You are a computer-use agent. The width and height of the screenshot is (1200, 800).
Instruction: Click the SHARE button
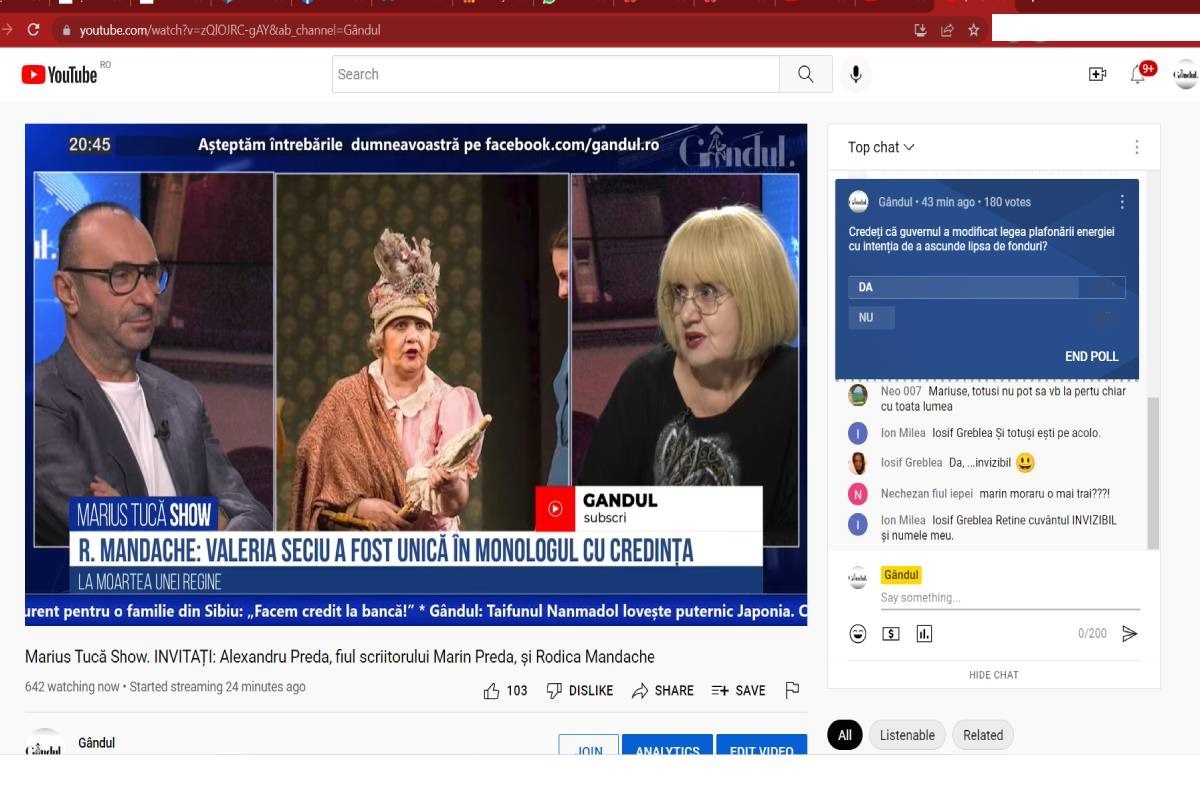[x=662, y=690]
